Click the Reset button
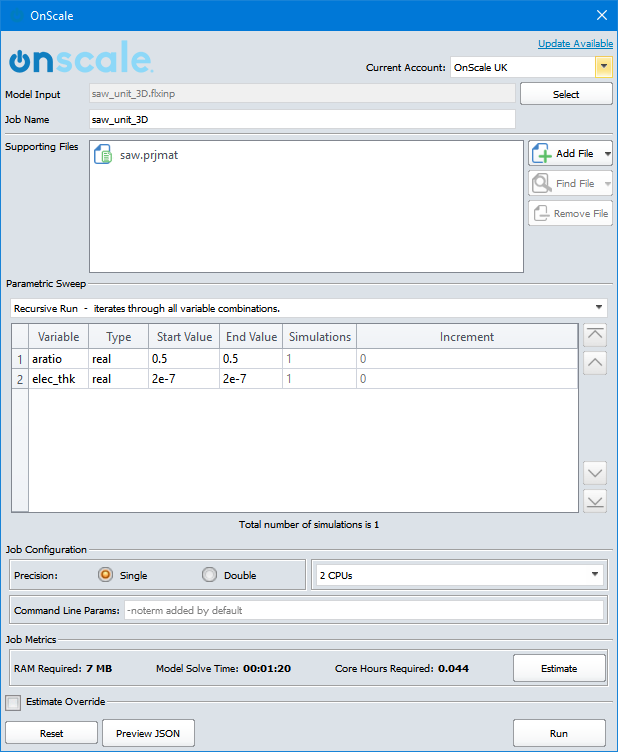The image size is (618, 752). click(x=51, y=733)
